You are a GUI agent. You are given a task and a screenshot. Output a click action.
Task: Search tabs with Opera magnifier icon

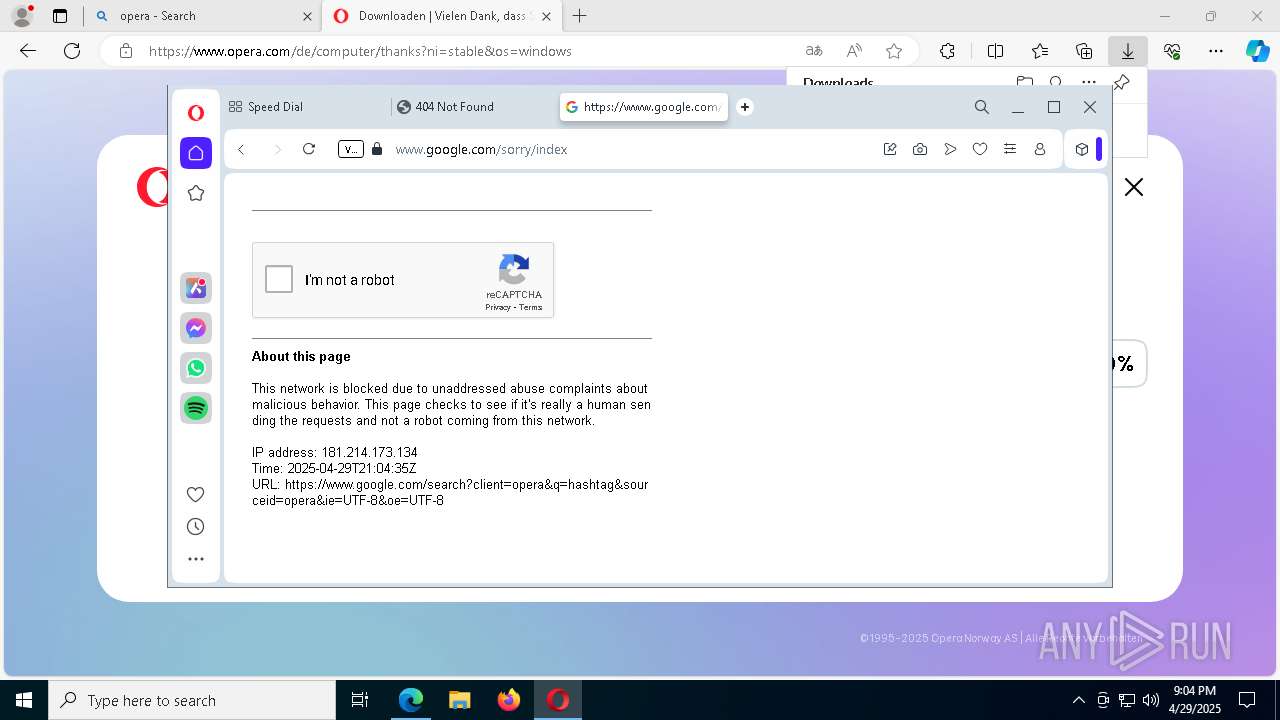tap(982, 107)
